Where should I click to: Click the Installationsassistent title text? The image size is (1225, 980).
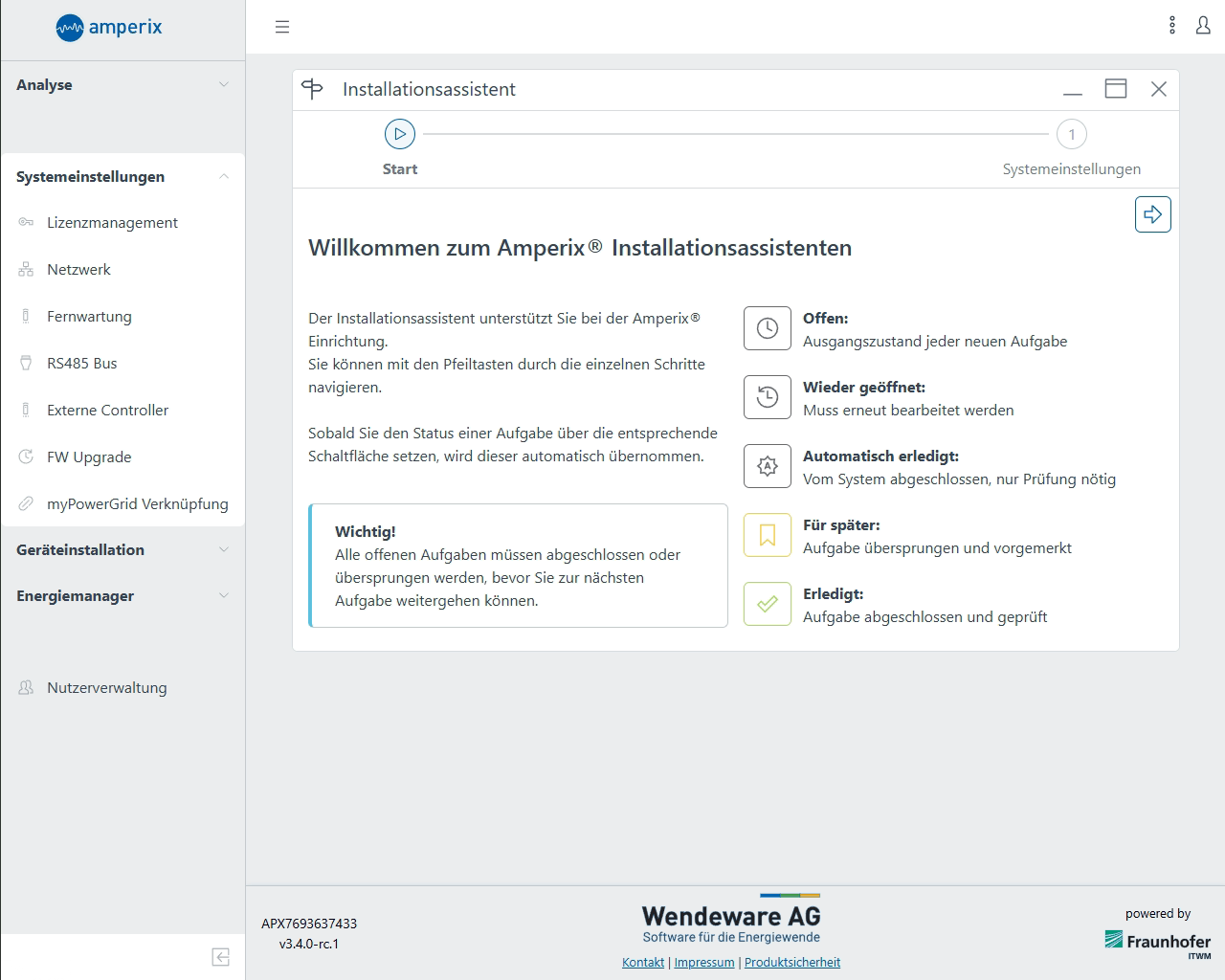(x=429, y=89)
